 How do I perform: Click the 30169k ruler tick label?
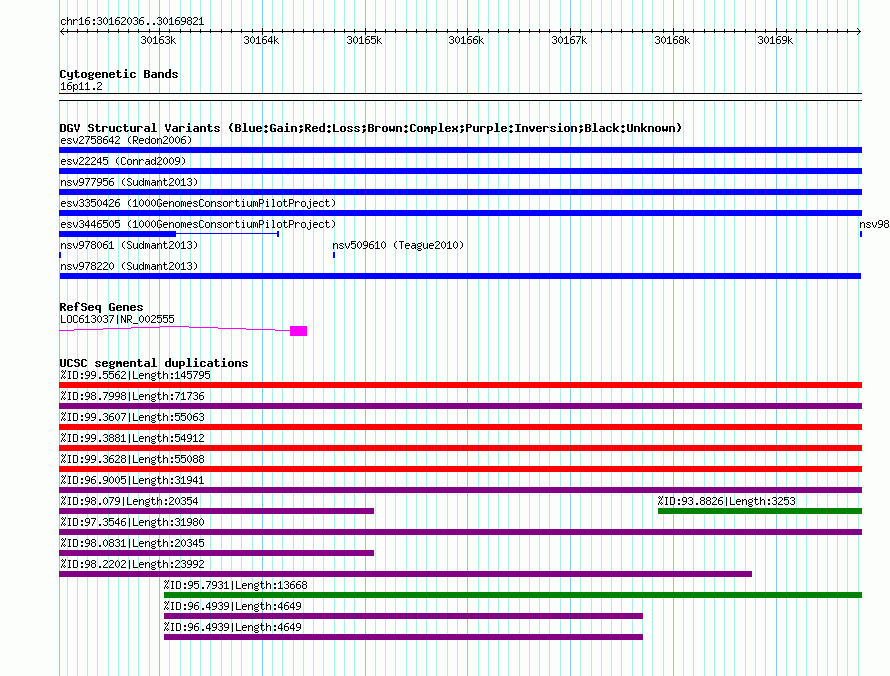(x=775, y=40)
